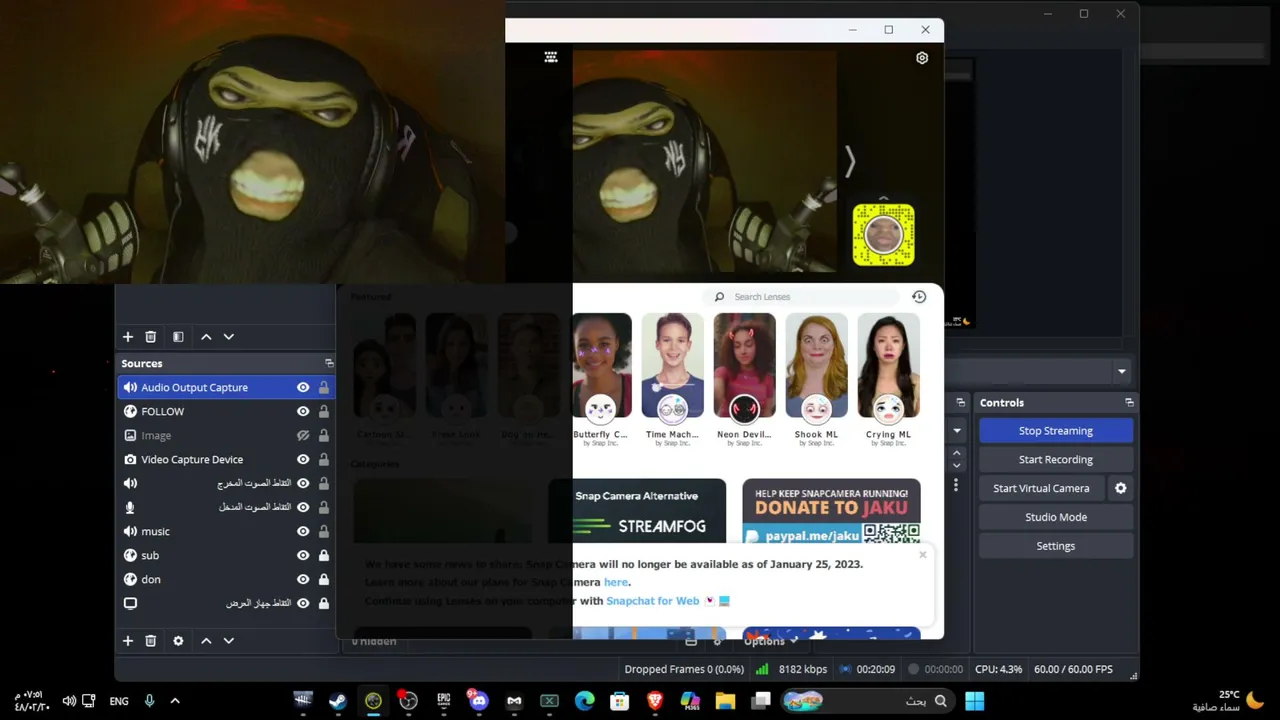Open source properties gear below Sources list
1280x720 pixels.
point(178,641)
